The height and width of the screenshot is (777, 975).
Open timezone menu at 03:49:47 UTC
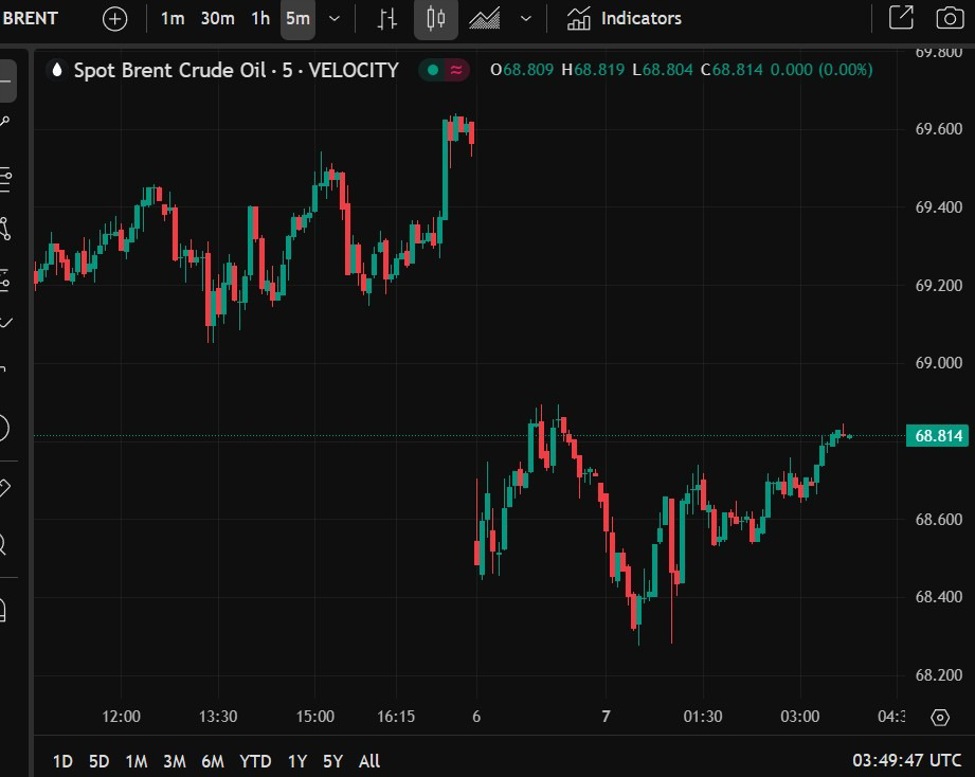click(x=908, y=761)
